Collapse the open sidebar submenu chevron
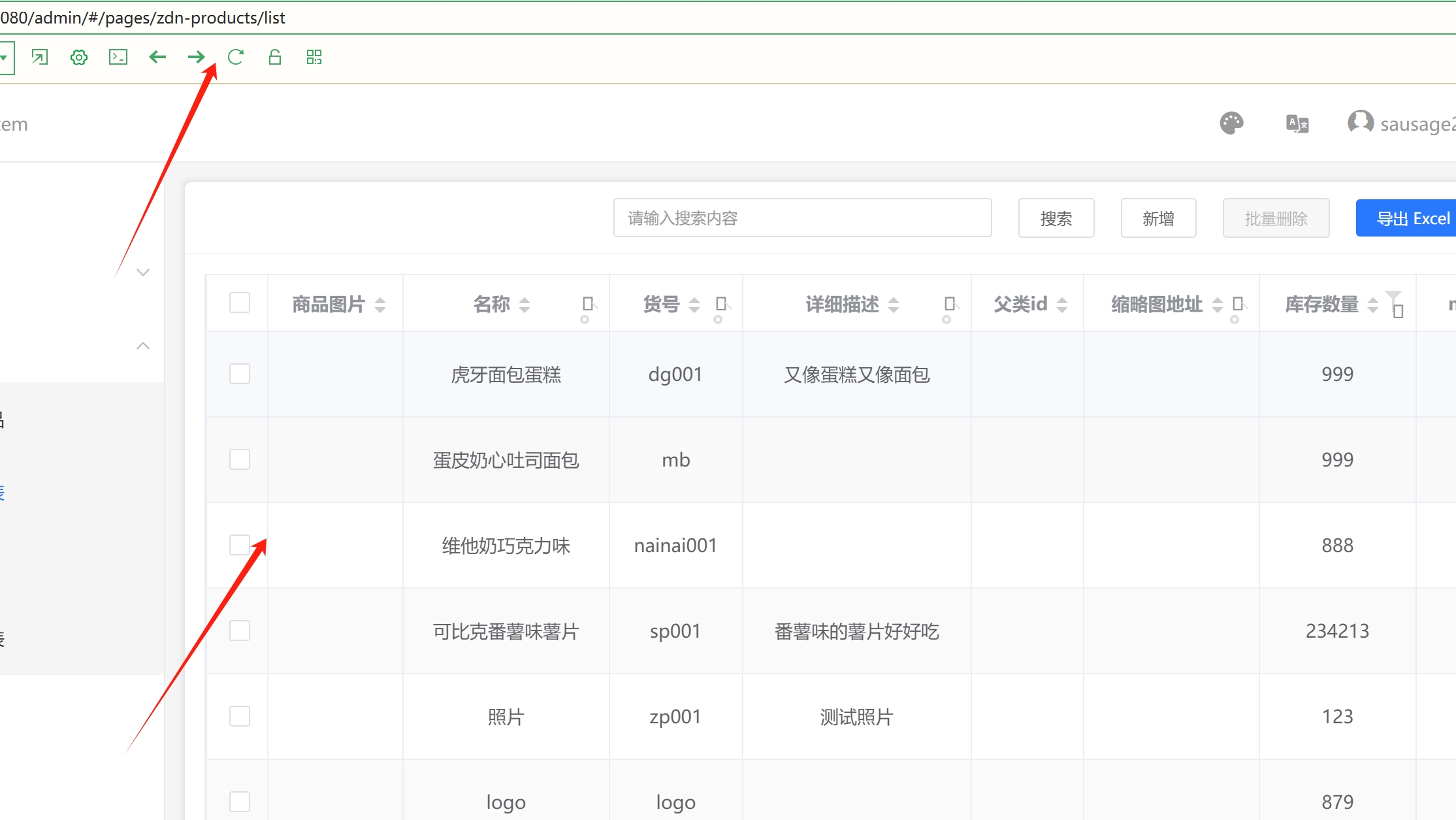 (143, 346)
